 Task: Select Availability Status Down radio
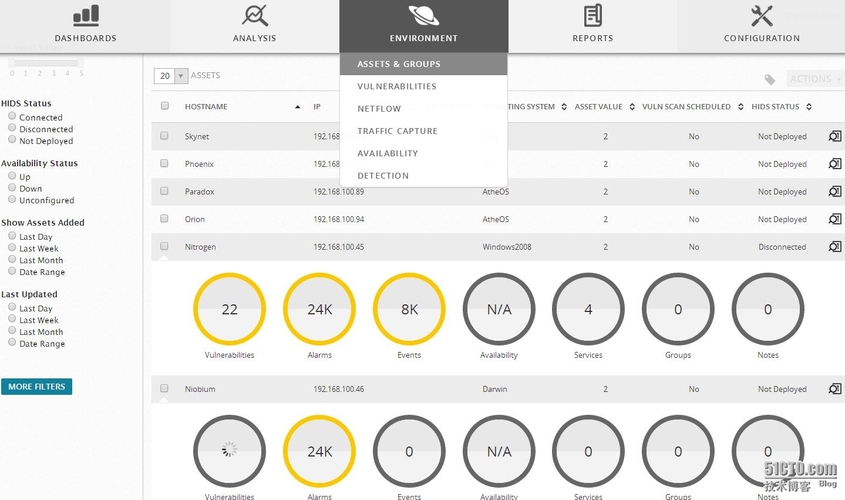(12, 187)
